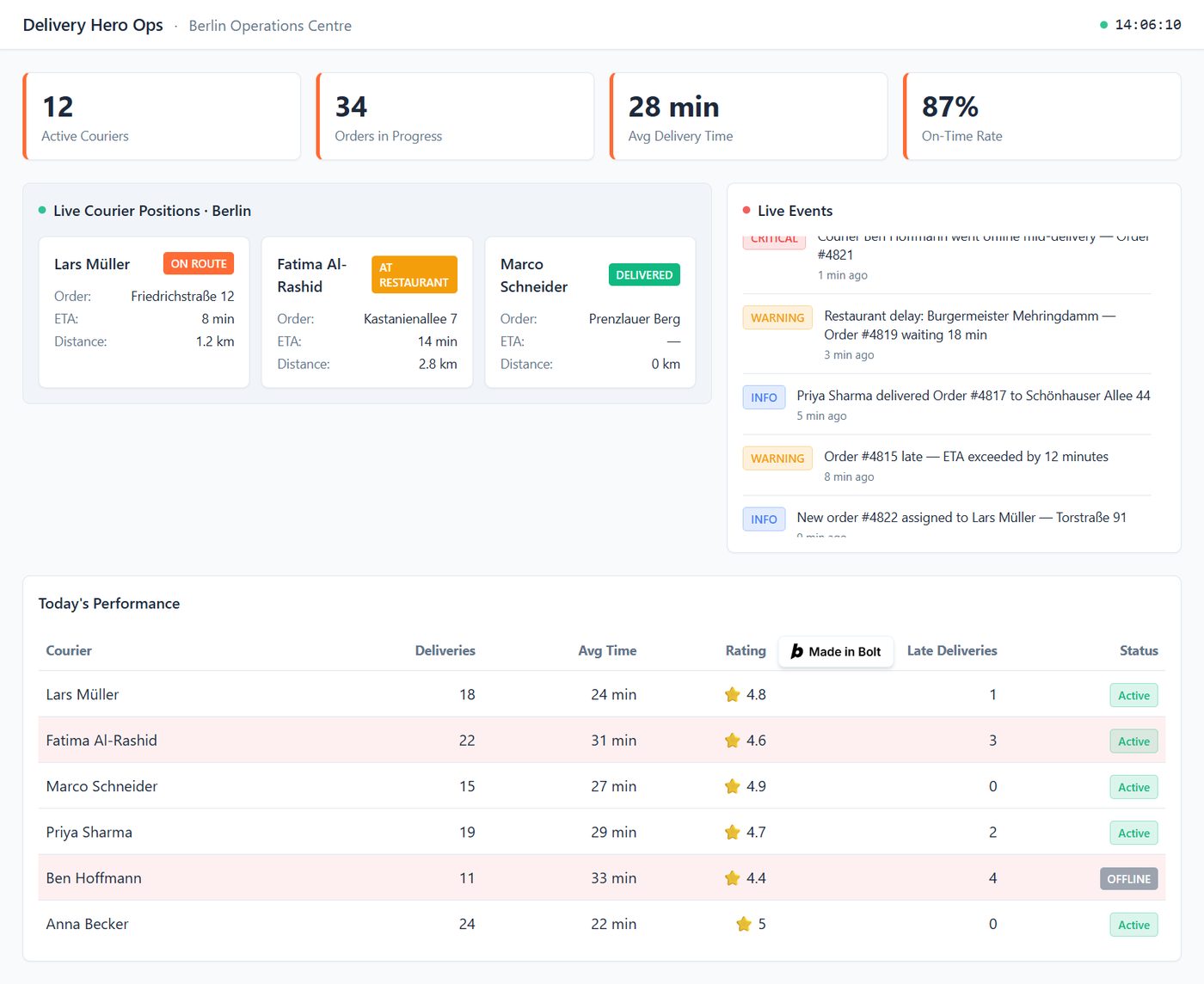1204x984 pixels.
Task: Click the 8 min ETA value
Action: point(218,319)
